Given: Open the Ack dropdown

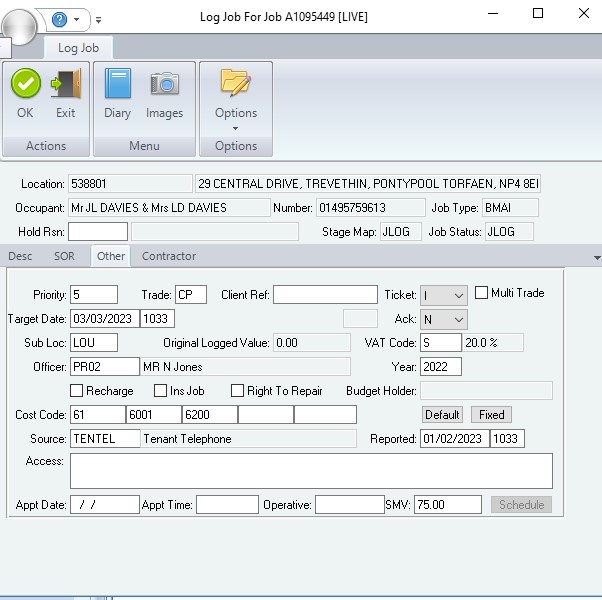Looking at the screenshot, I should 444,319.
